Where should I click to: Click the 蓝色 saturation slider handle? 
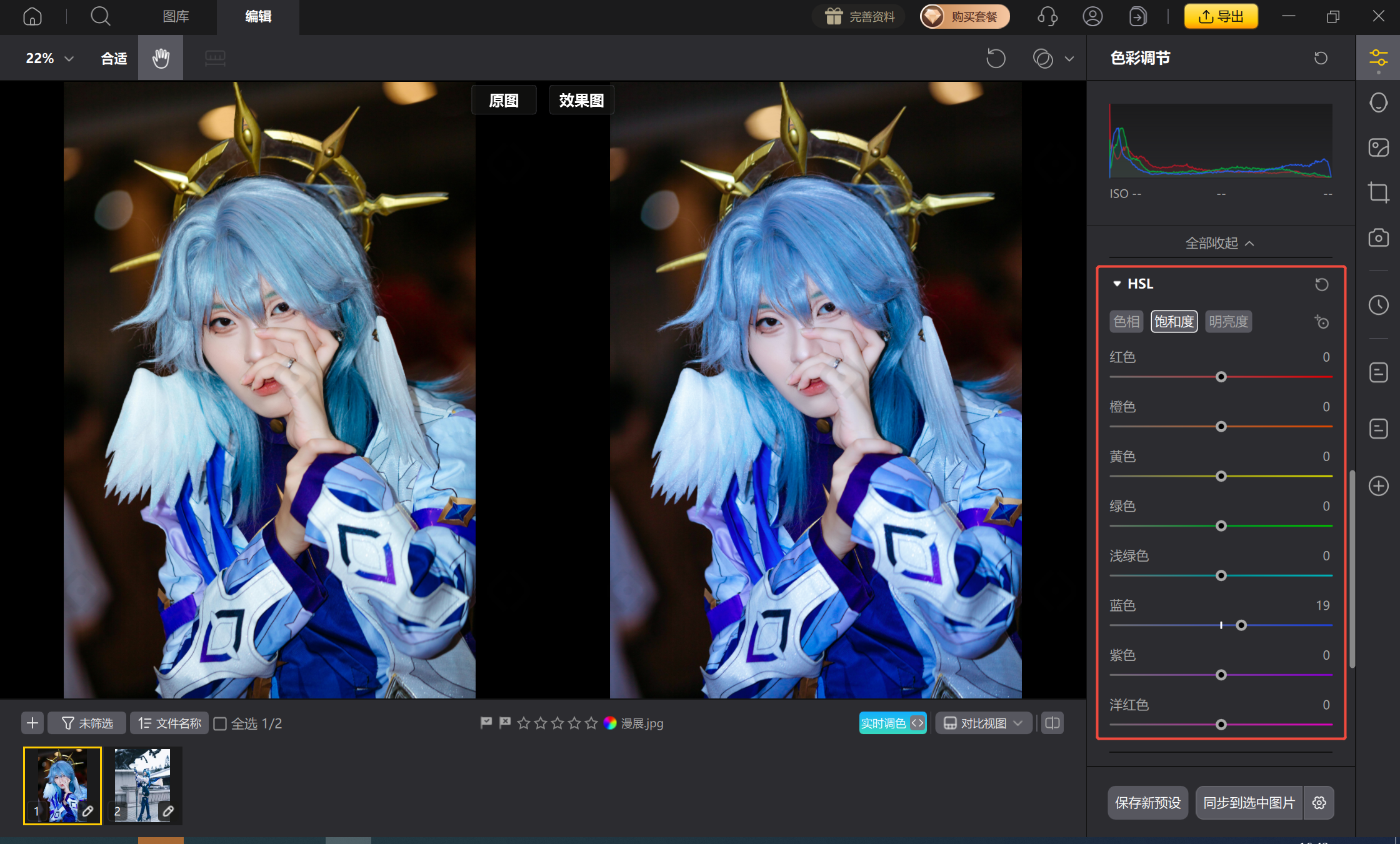(1241, 625)
